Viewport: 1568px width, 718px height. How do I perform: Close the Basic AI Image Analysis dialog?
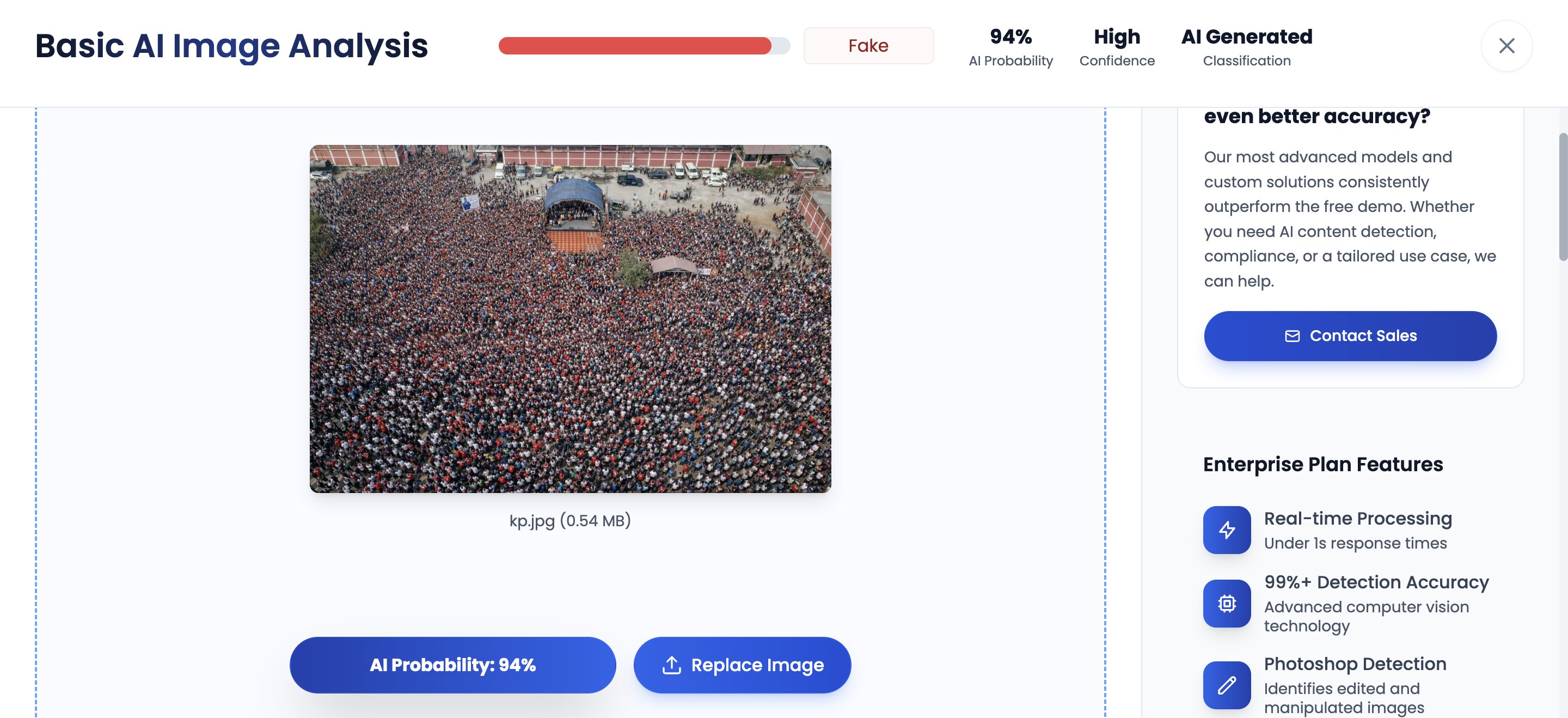[x=1506, y=46]
